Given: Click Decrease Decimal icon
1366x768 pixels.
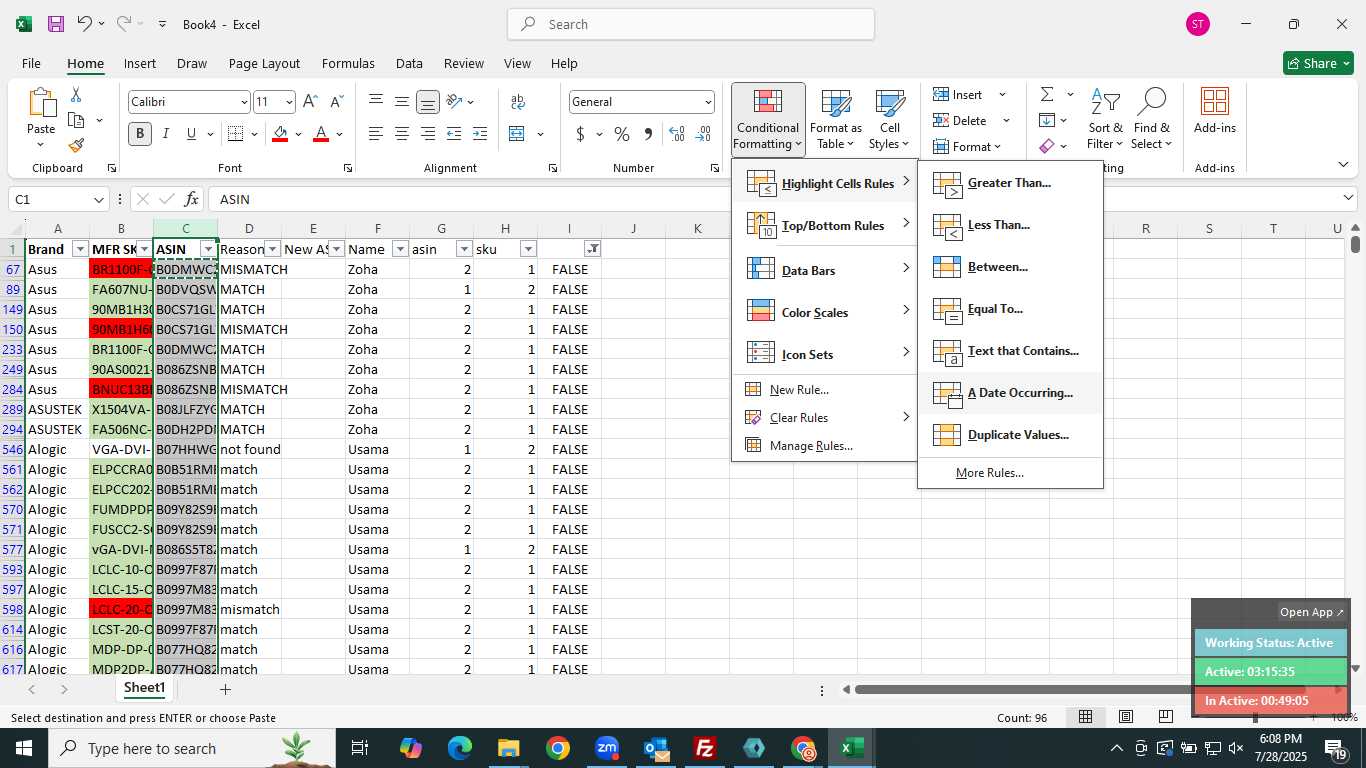Looking at the screenshot, I should coord(703,134).
